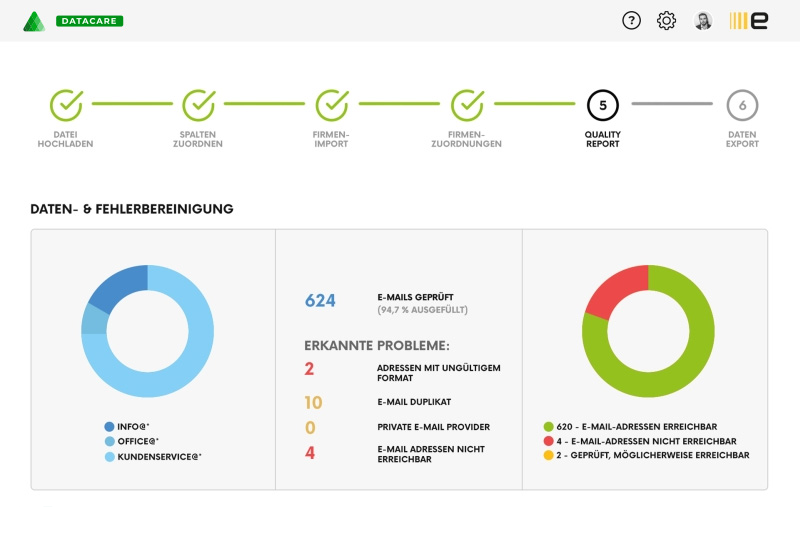Go to completed step Datei Hochladen checkmark
This screenshot has width=800, height=533.
66,105
